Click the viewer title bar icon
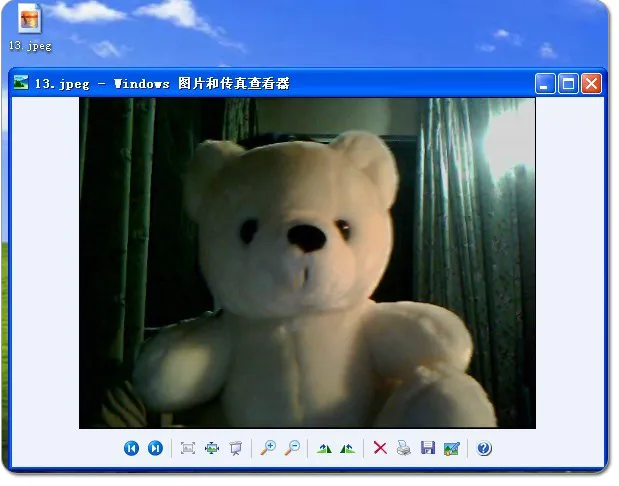Image resolution: width=619 pixels, height=486 pixels. coord(21,83)
